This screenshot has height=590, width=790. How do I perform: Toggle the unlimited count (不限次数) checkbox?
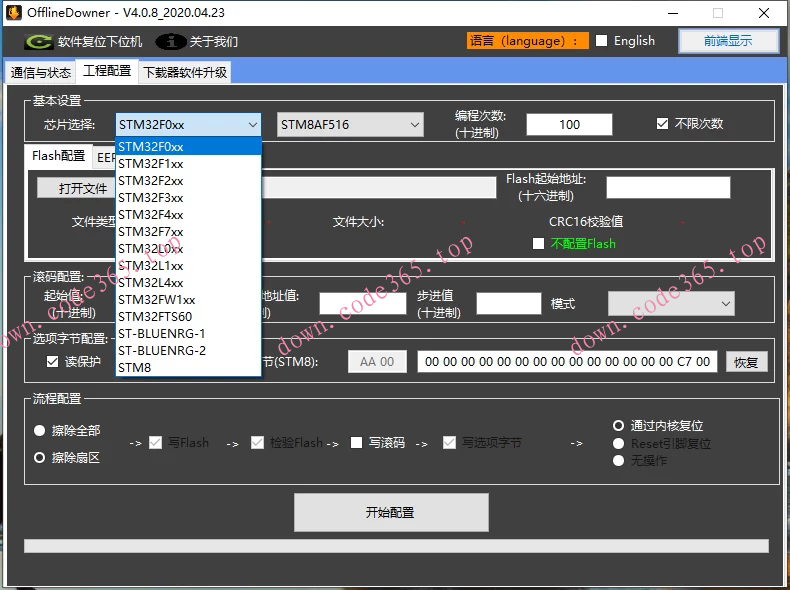coord(662,124)
